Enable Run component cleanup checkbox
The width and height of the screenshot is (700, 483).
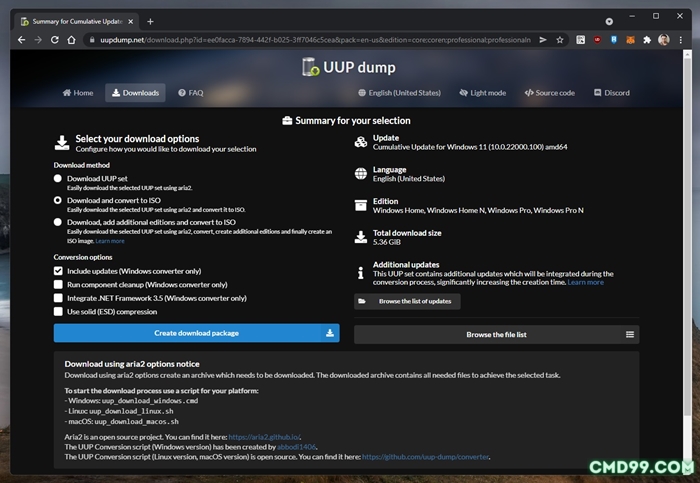(x=58, y=284)
